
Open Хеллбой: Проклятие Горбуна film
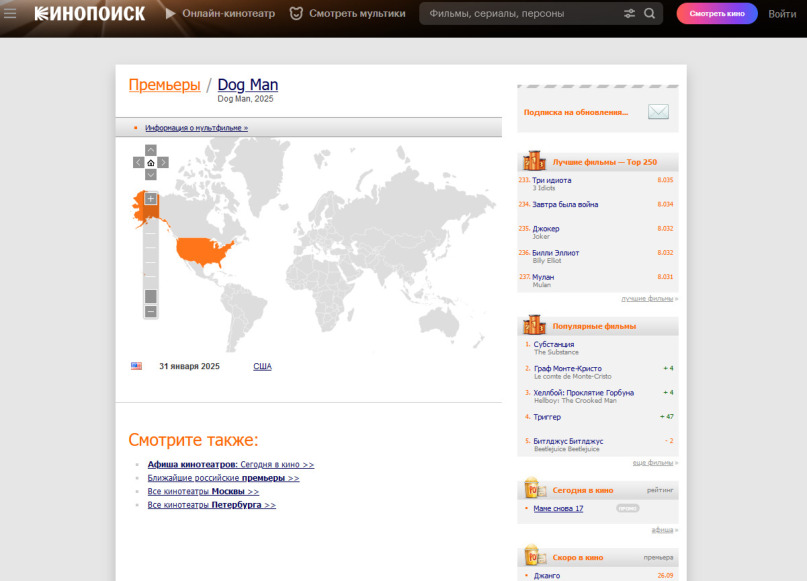[x=584, y=393]
